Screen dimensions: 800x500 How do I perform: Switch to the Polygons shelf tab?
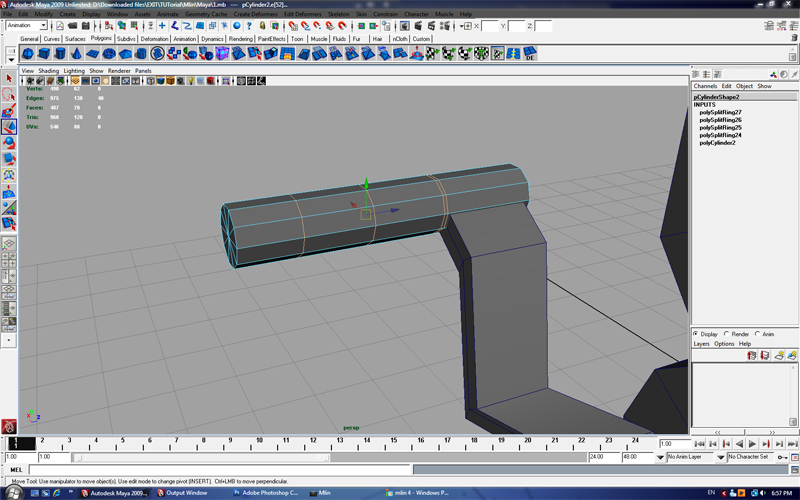tap(102, 38)
